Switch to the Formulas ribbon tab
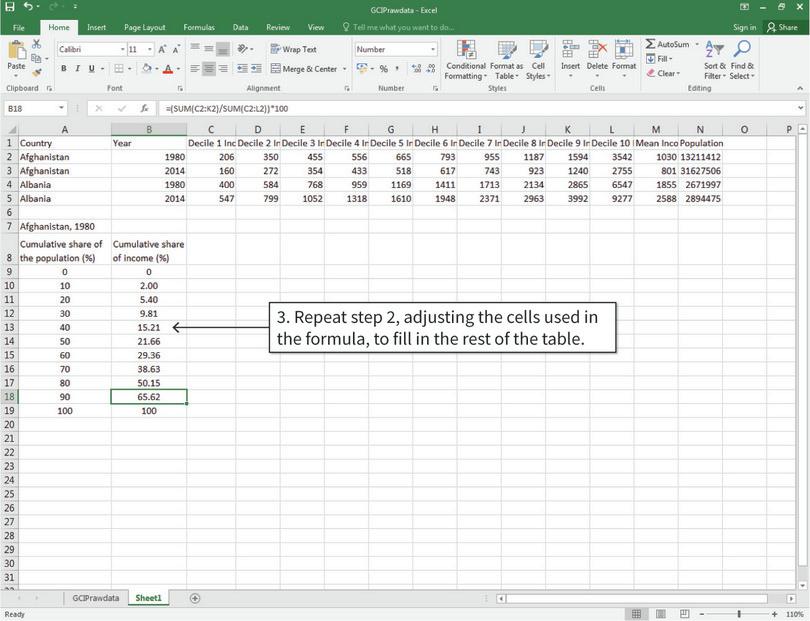This screenshot has height=621, width=810. pyautogui.click(x=198, y=27)
